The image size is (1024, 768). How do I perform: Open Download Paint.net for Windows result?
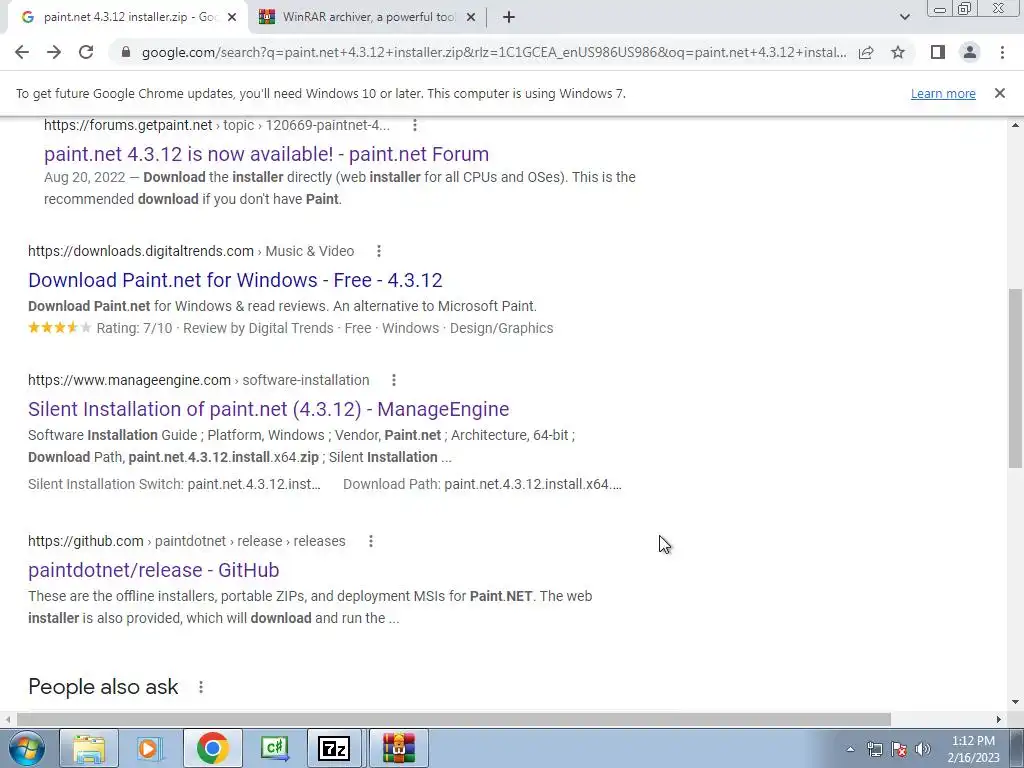(x=235, y=280)
